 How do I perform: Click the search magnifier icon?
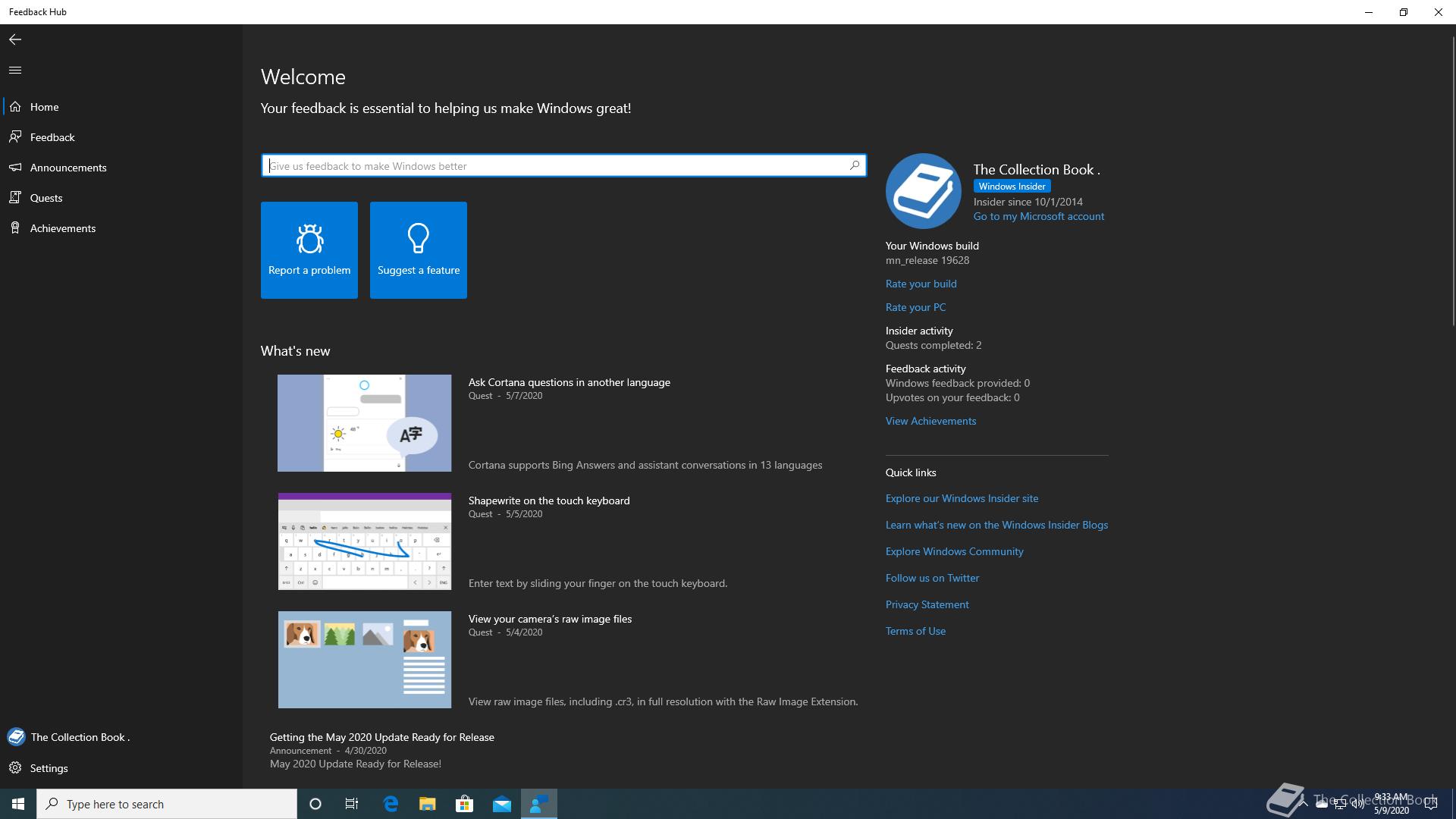coord(855,165)
